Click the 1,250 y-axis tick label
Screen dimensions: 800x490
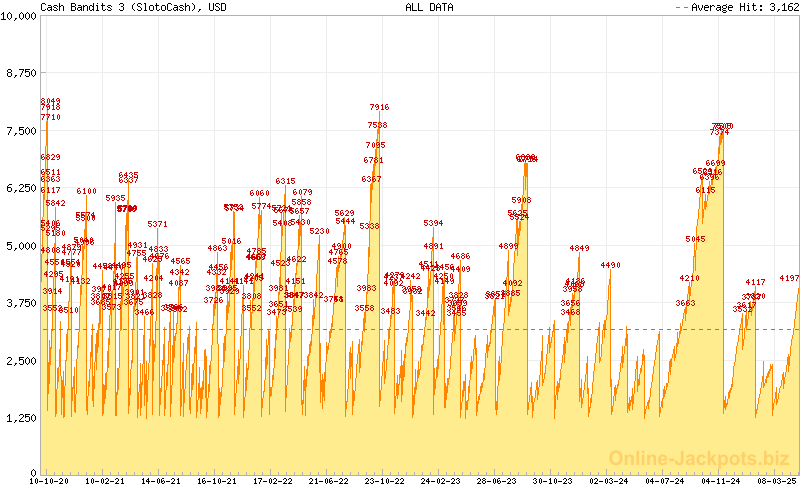point(20,418)
